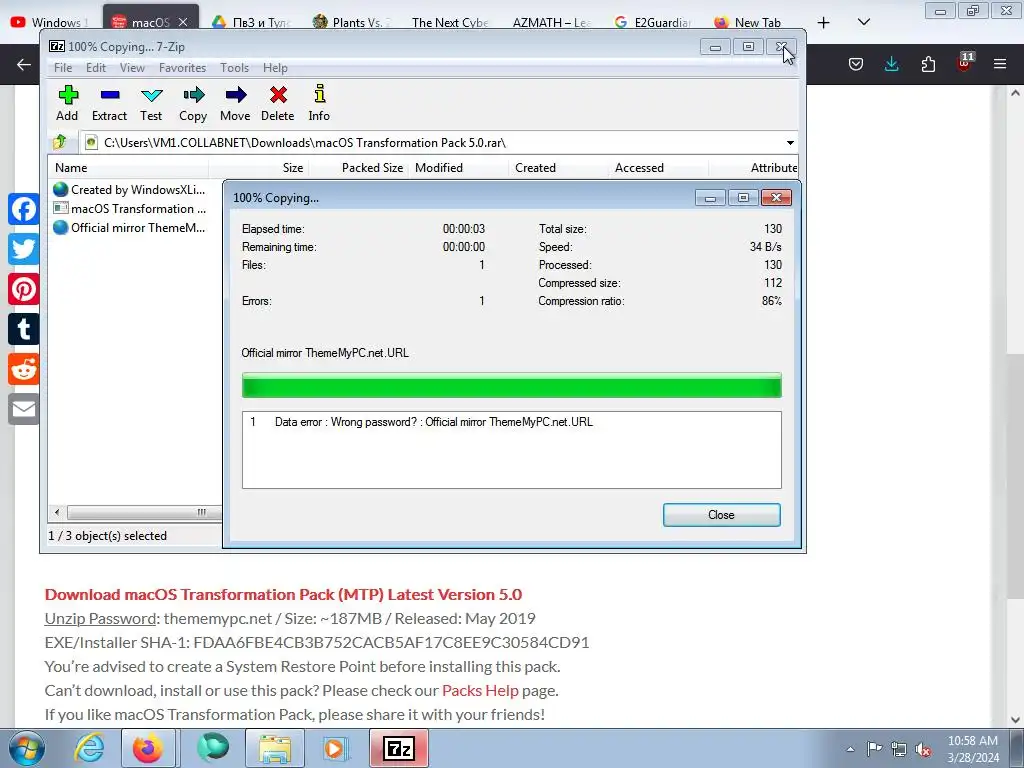Click the Extract toolbar icon
Image resolution: width=1024 pixels, height=768 pixels.
(x=109, y=103)
